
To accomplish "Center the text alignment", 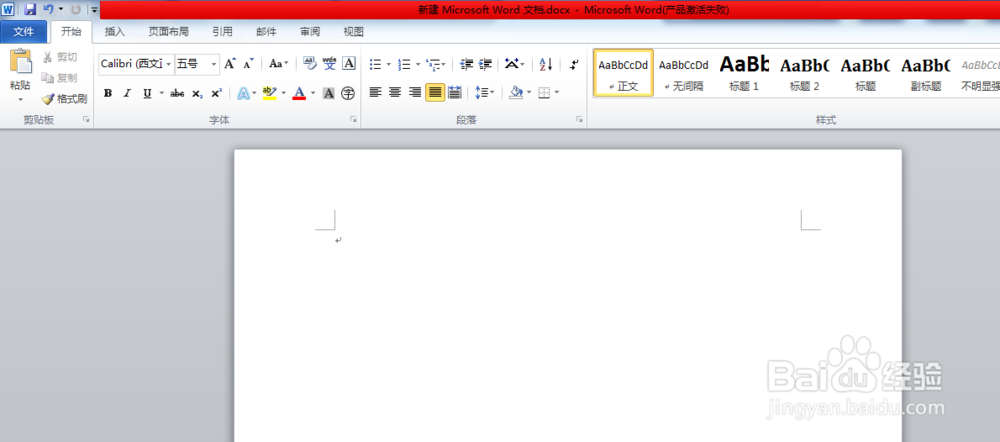I will pos(395,93).
